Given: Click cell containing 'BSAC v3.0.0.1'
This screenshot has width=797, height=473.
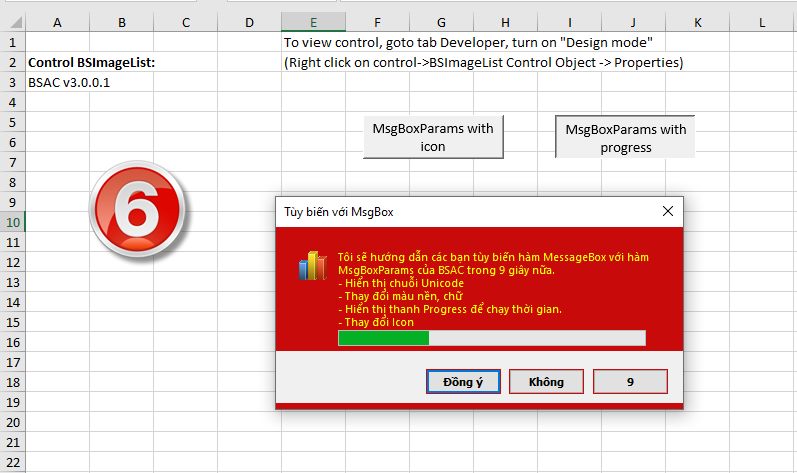Looking at the screenshot, I should point(69,82).
